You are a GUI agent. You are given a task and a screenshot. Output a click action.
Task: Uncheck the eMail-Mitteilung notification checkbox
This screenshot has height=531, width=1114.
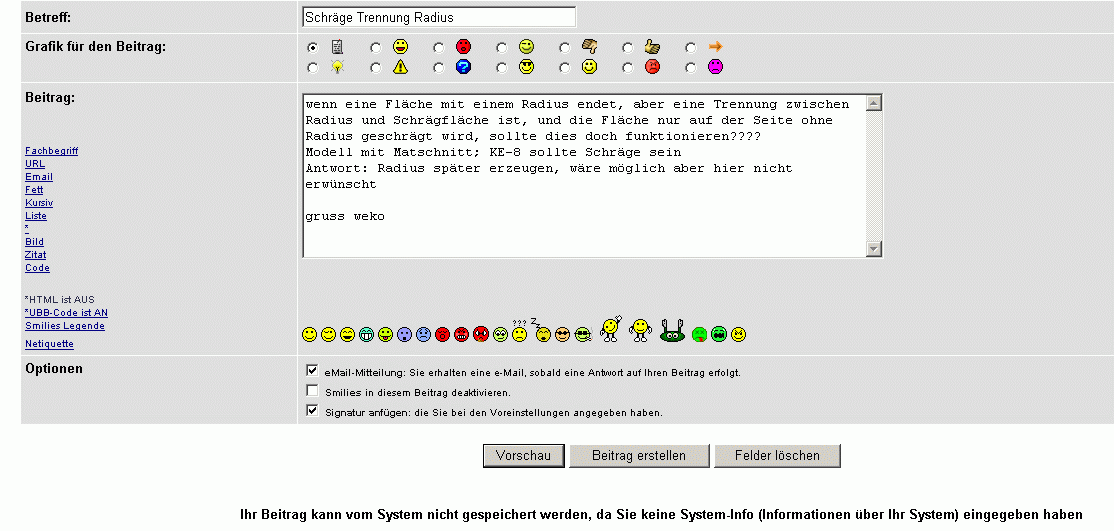tap(312, 370)
